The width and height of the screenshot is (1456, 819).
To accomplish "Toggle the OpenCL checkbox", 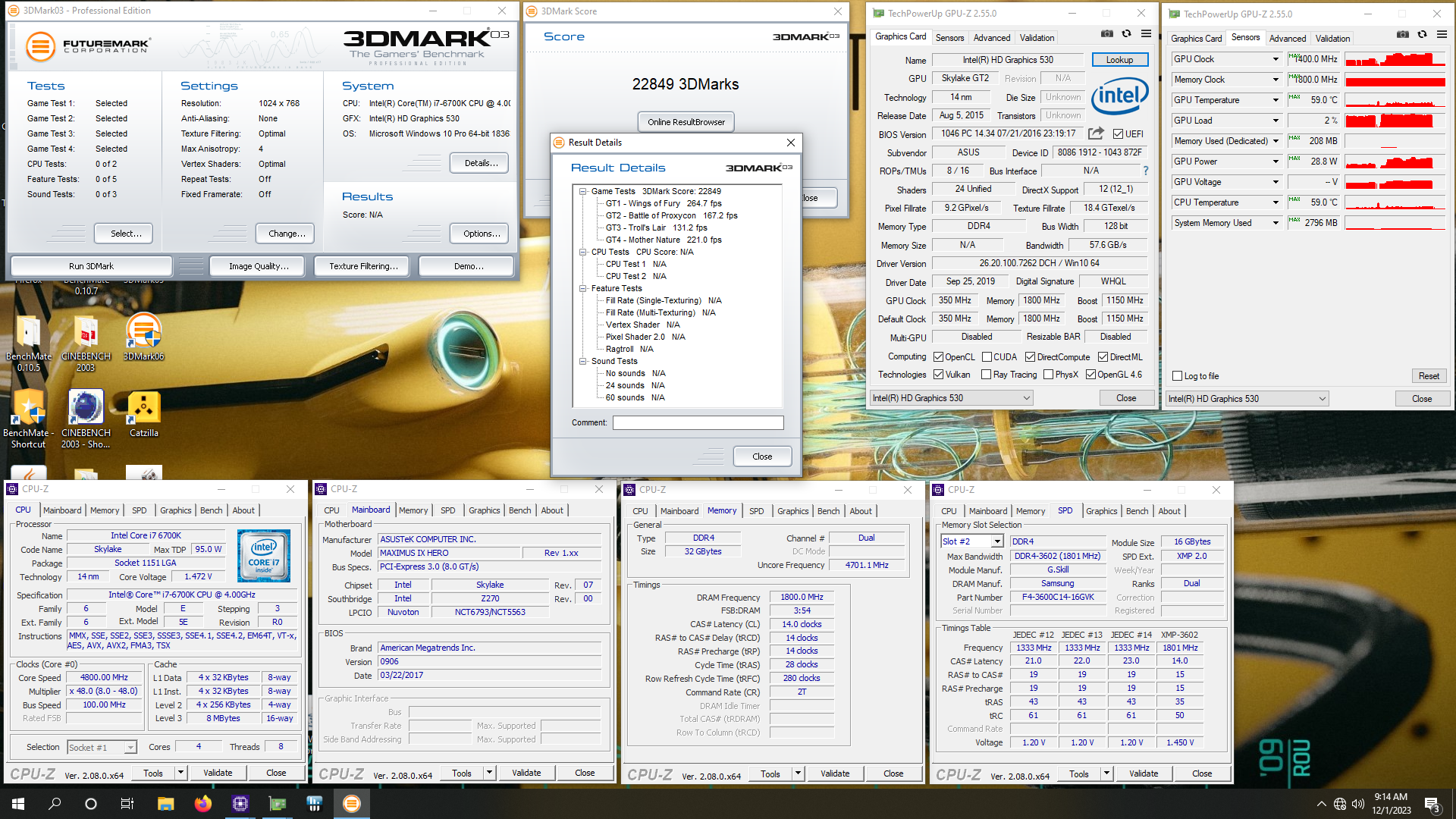I will point(938,357).
